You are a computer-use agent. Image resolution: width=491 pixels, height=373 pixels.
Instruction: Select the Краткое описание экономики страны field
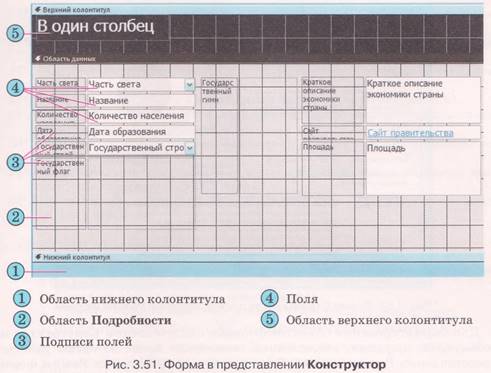point(423,100)
